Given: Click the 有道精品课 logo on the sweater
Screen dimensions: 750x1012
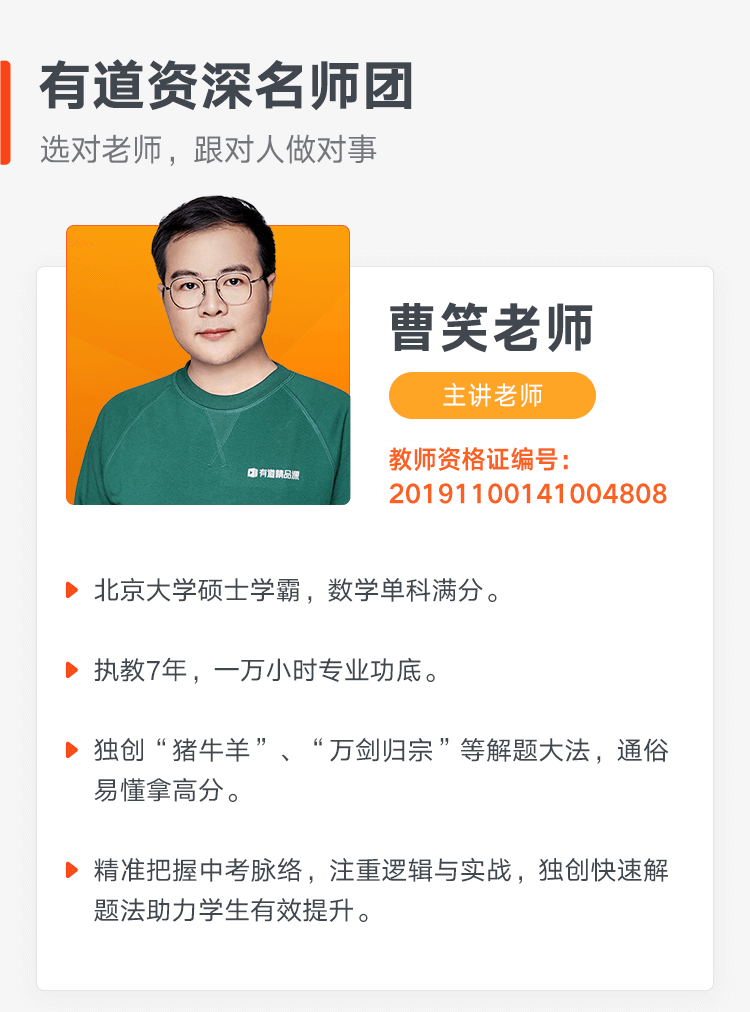Looking at the screenshot, I should (x=274, y=474).
